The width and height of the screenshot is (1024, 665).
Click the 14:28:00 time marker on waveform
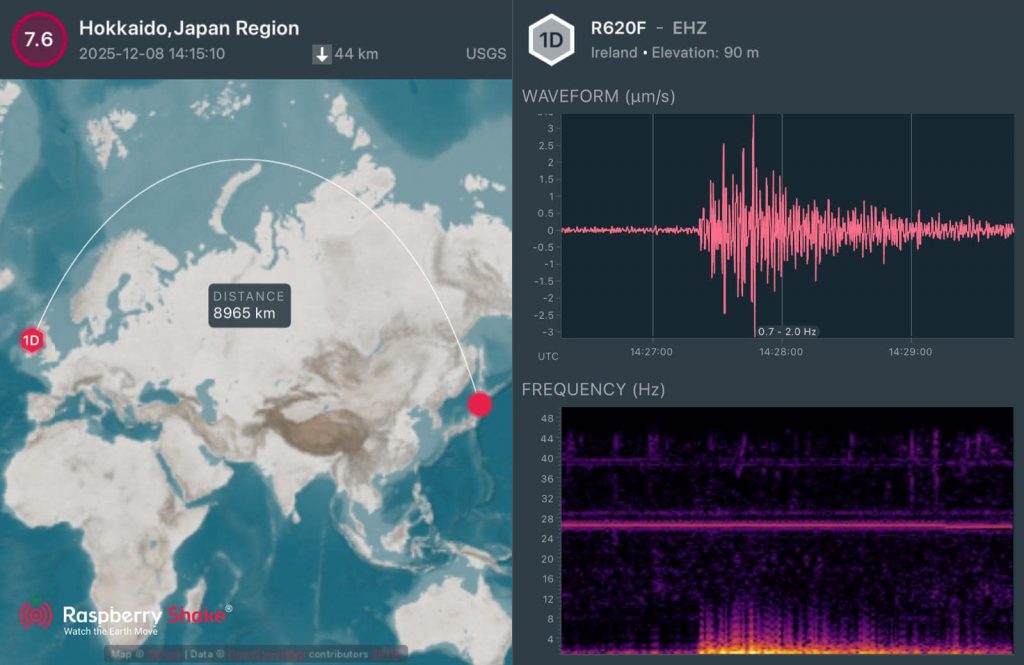pos(781,352)
